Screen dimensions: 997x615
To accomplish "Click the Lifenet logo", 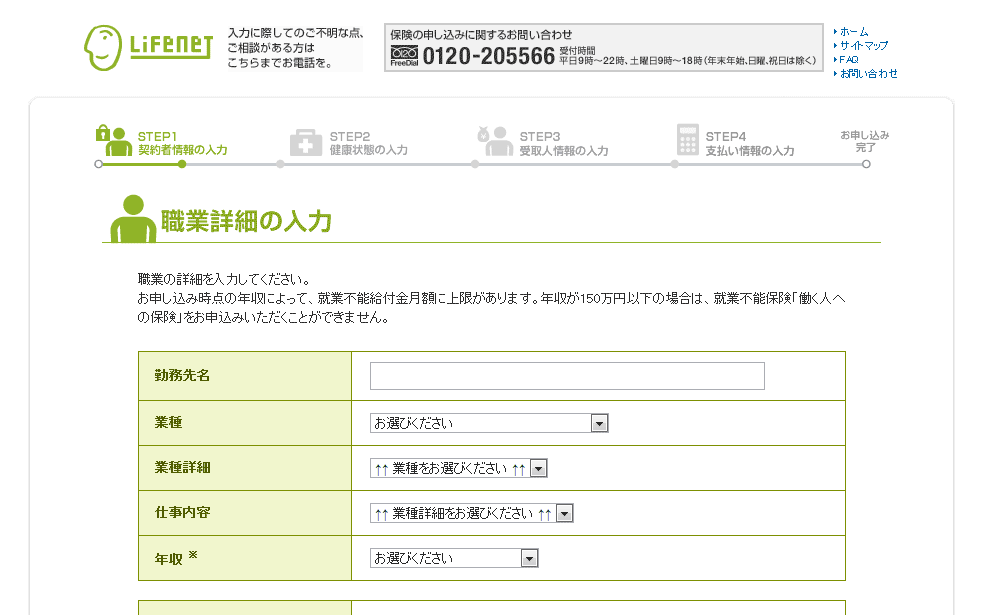I will [148, 47].
